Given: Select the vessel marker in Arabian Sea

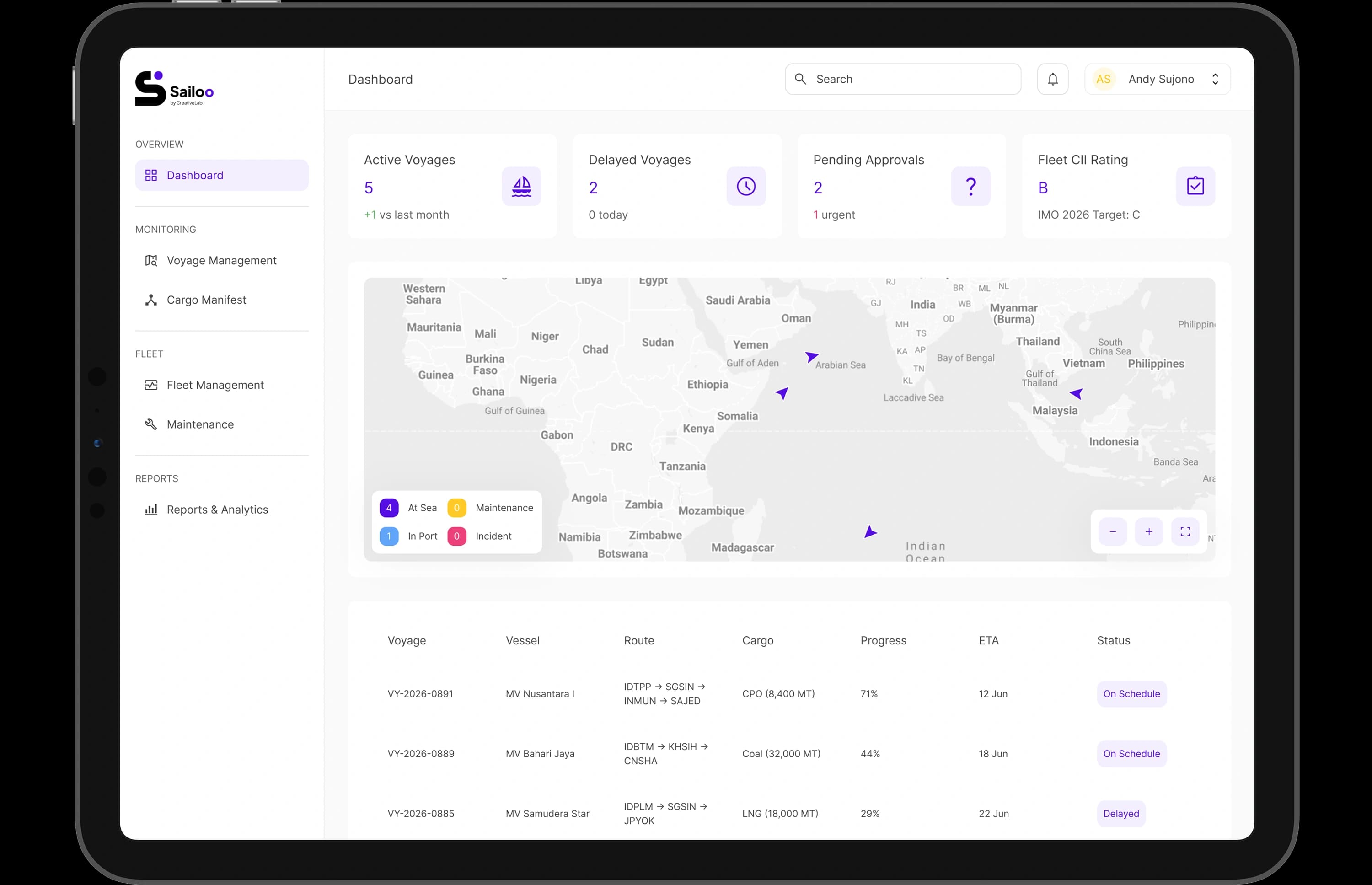Looking at the screenshot, I should (x=811, y=357).
